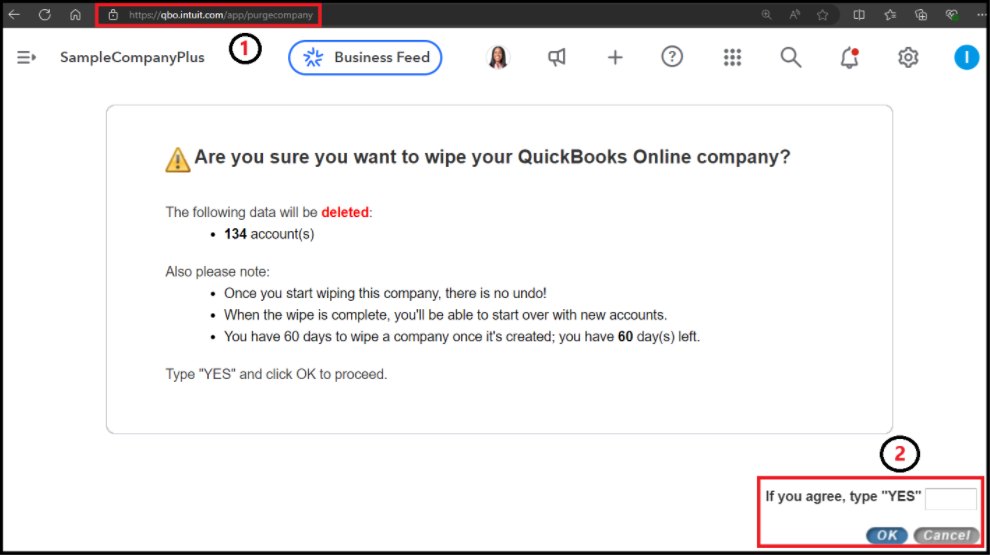Confirm the wipe with the OK button
This screenshot has width=990, height=555.
click(x=886, y=535)
